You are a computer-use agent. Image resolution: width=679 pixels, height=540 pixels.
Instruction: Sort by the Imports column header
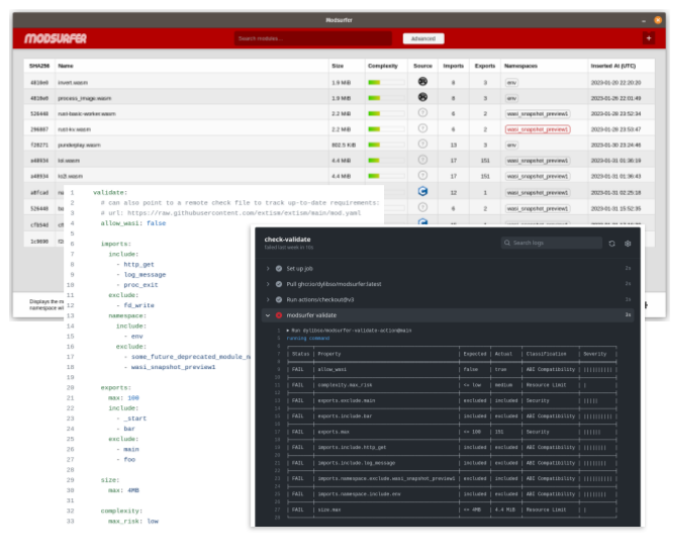pyautogui.click(x=453, y=66)
